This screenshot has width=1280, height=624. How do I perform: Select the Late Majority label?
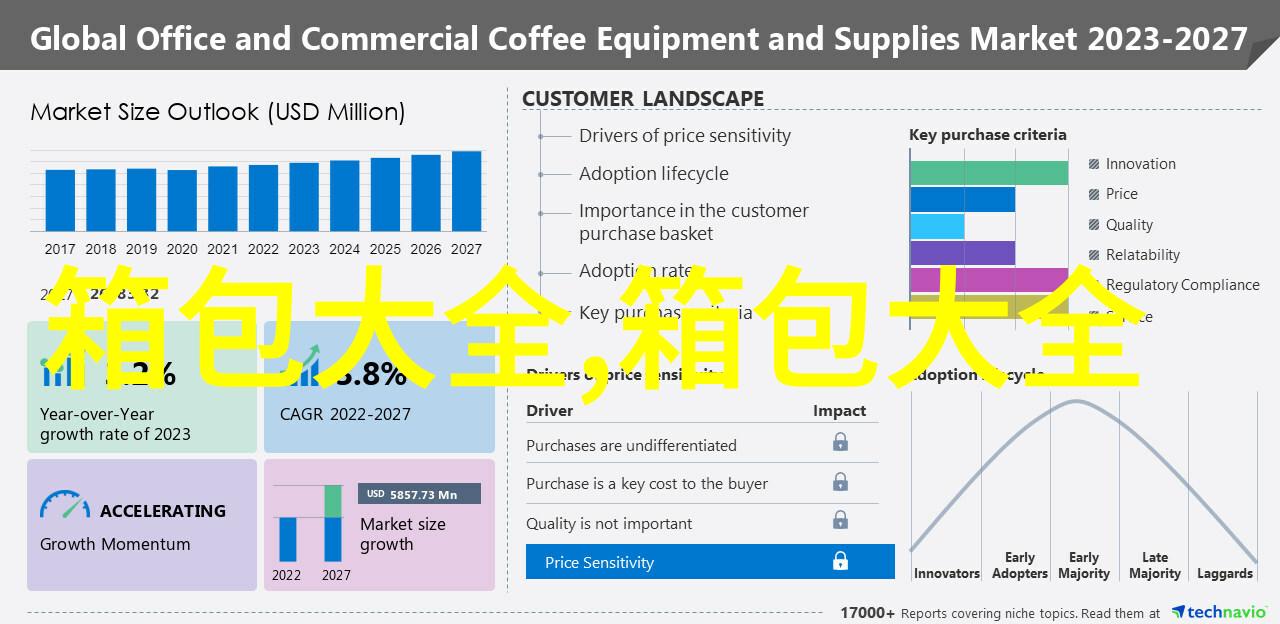point(1155,565)
